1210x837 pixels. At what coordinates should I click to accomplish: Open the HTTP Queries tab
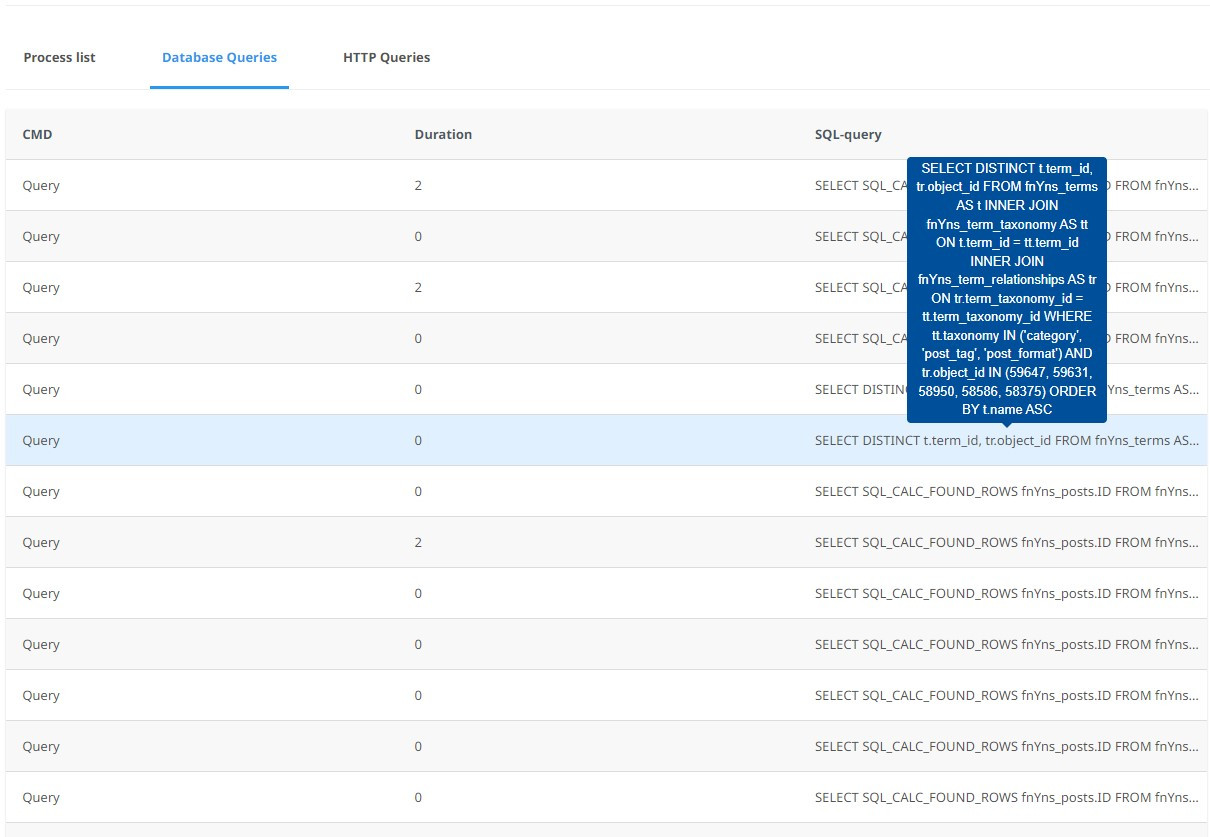(387, 57)
